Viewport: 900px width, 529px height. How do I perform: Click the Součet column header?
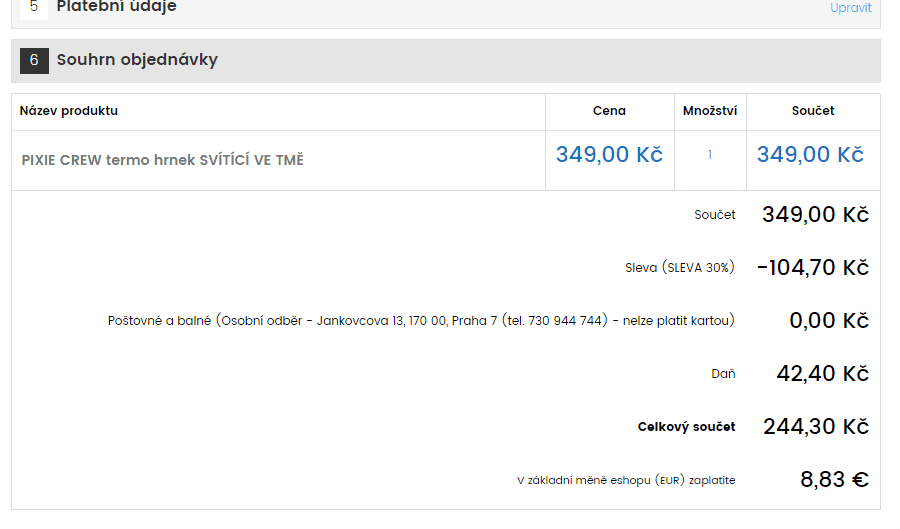click(x=813, y=111)
